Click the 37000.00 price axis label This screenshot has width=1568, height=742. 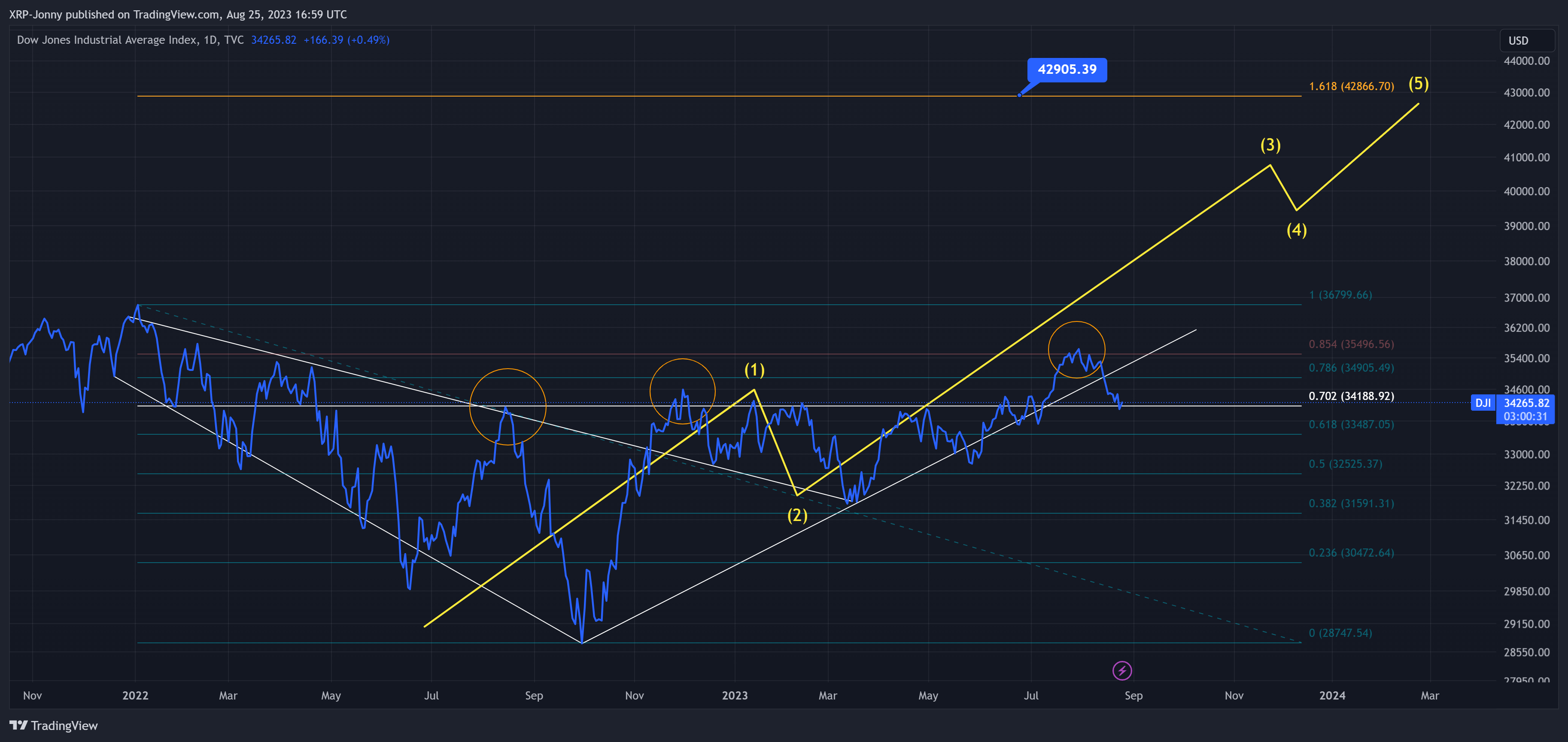tap(1527, 298)
